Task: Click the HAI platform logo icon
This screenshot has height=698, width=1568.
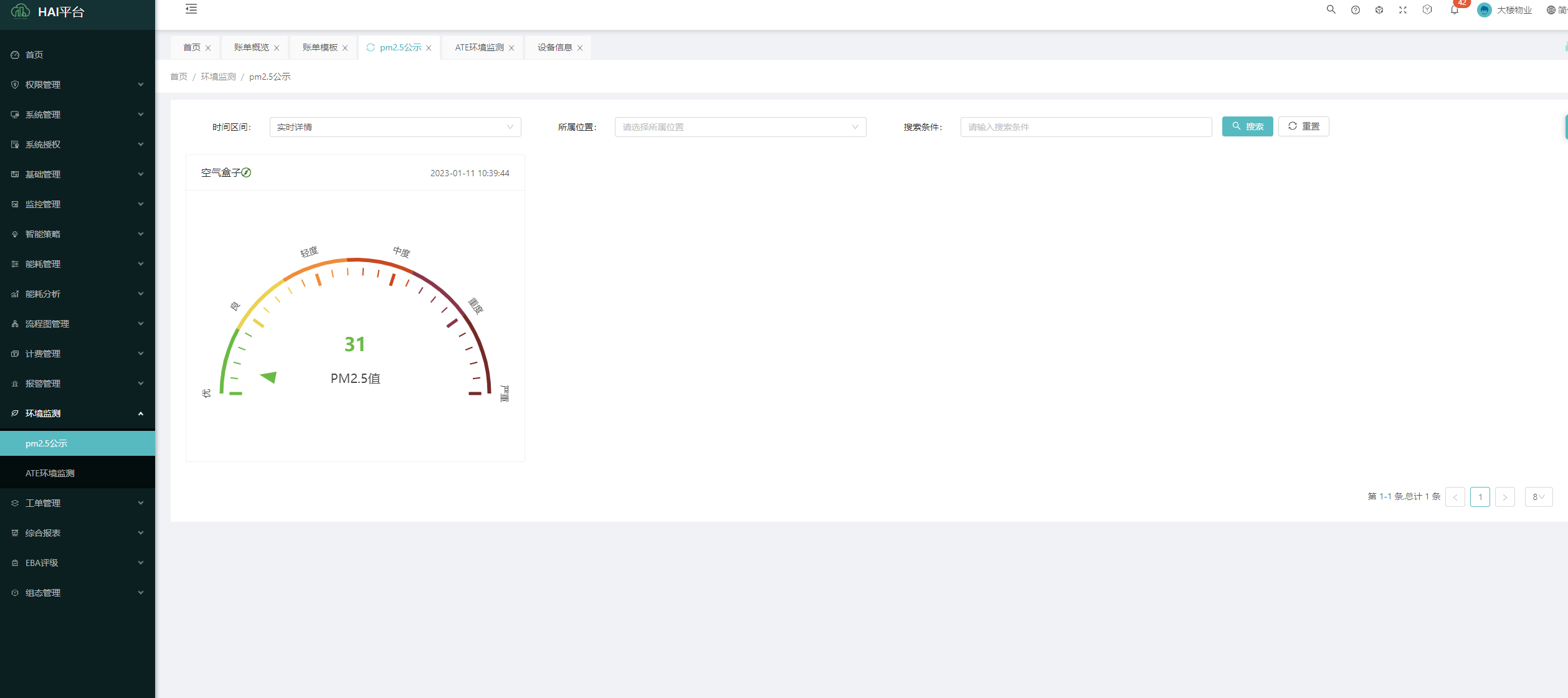Action: [x=20, y=11]
